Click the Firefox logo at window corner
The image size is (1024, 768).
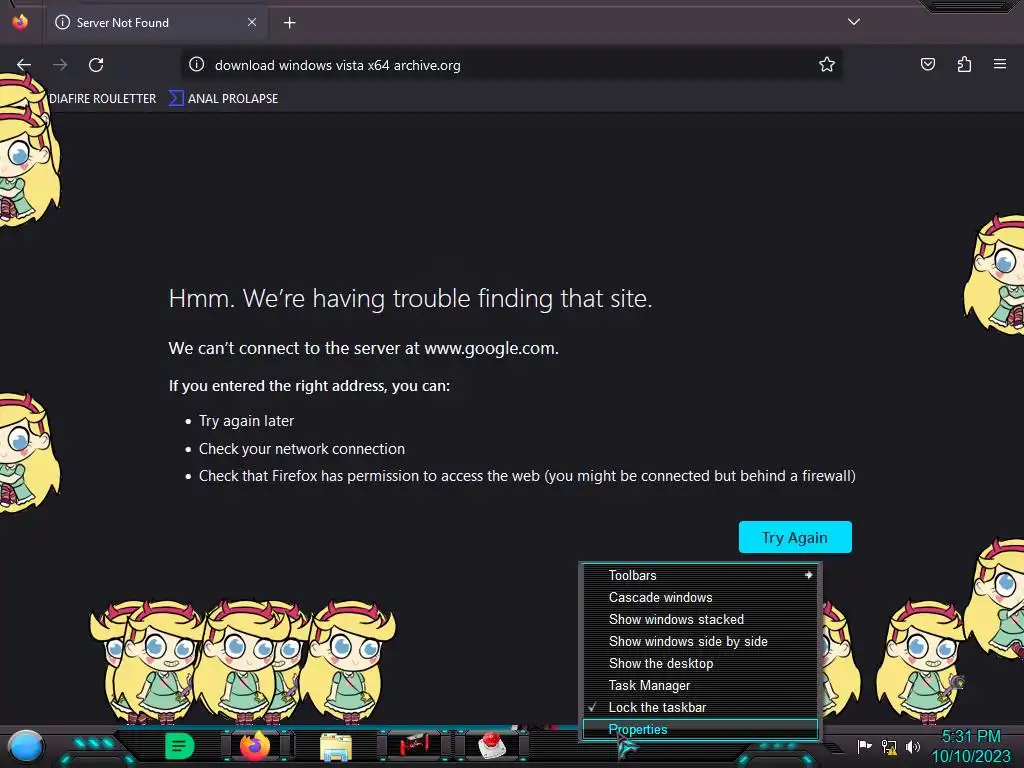(x=20, y=22)
